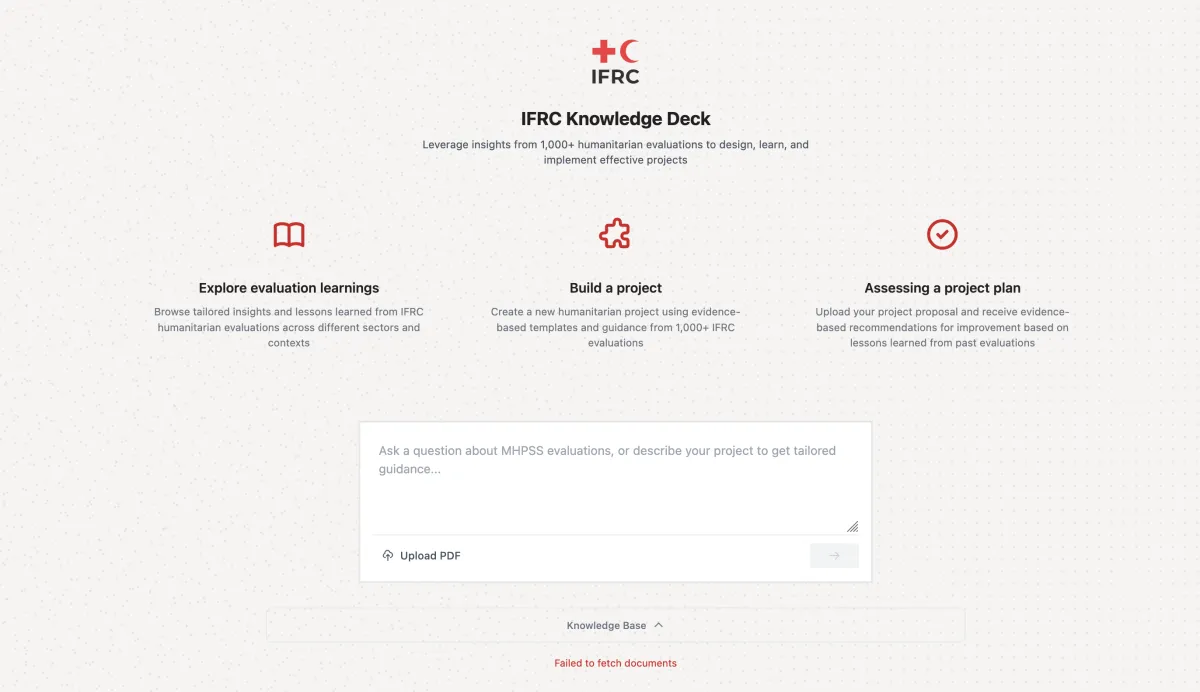Screen dimensions: 1200x692
Task: Click the puzzle piece icon
Action: click(x=615, y=235)
